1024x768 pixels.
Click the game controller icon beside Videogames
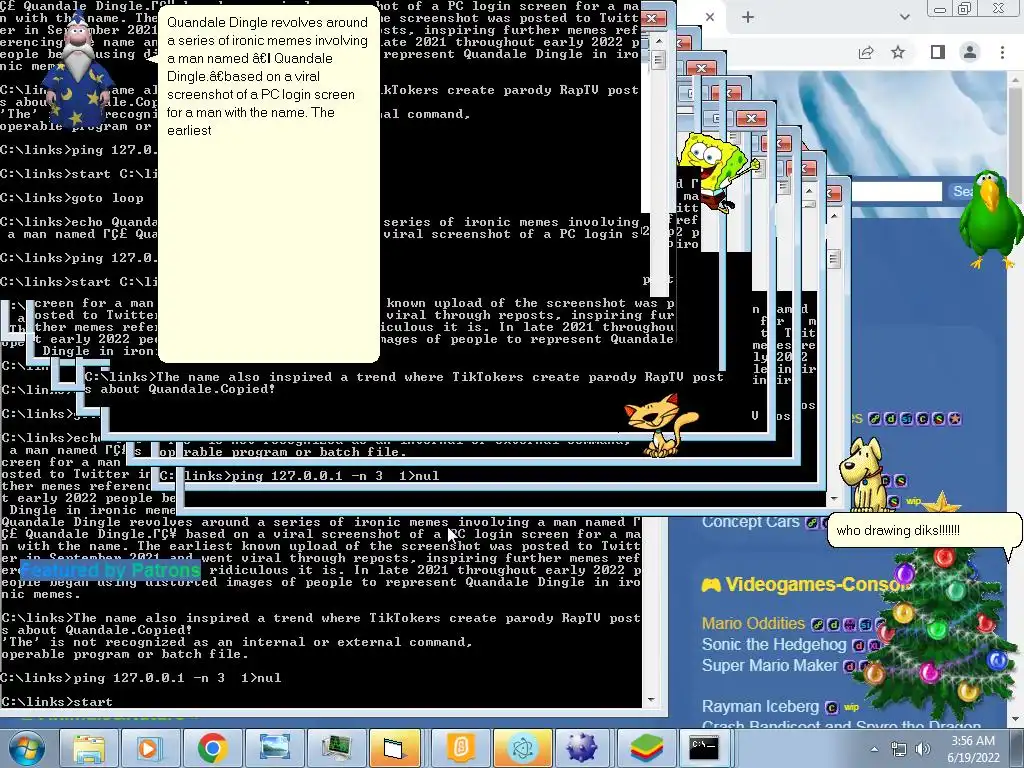711,584
